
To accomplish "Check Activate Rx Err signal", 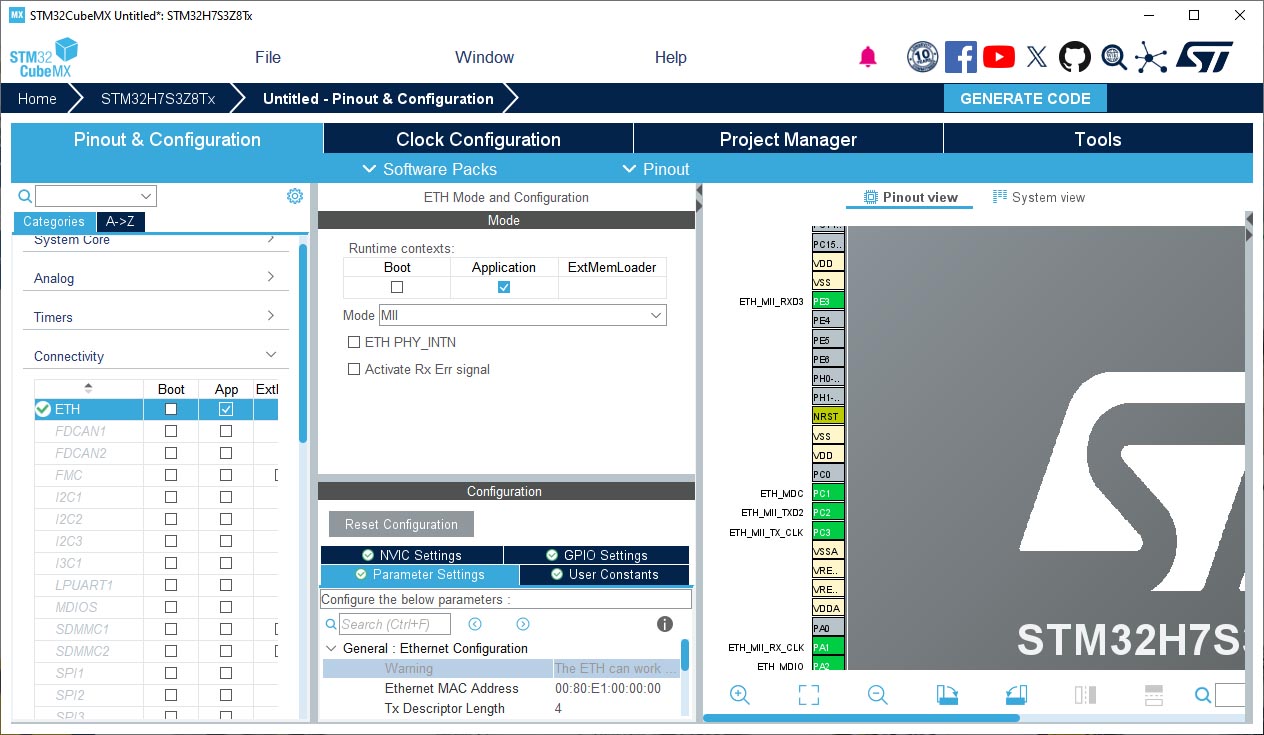I will [x=354, y=369].
